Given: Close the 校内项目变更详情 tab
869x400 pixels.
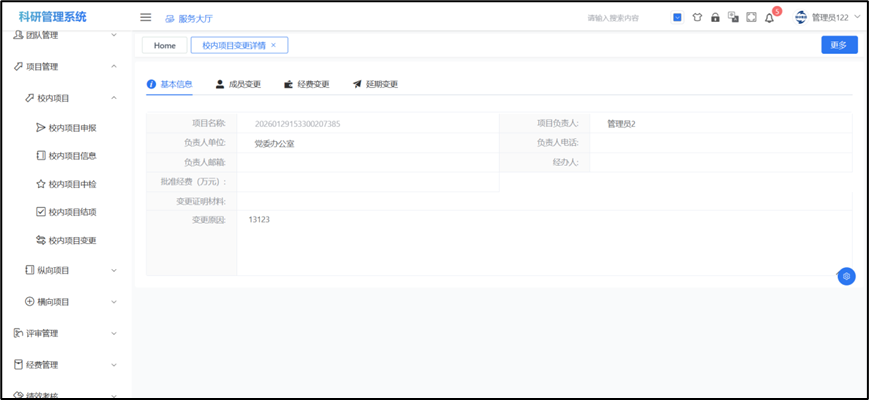Looking at the screenshot, I should [x=274, y=45].
